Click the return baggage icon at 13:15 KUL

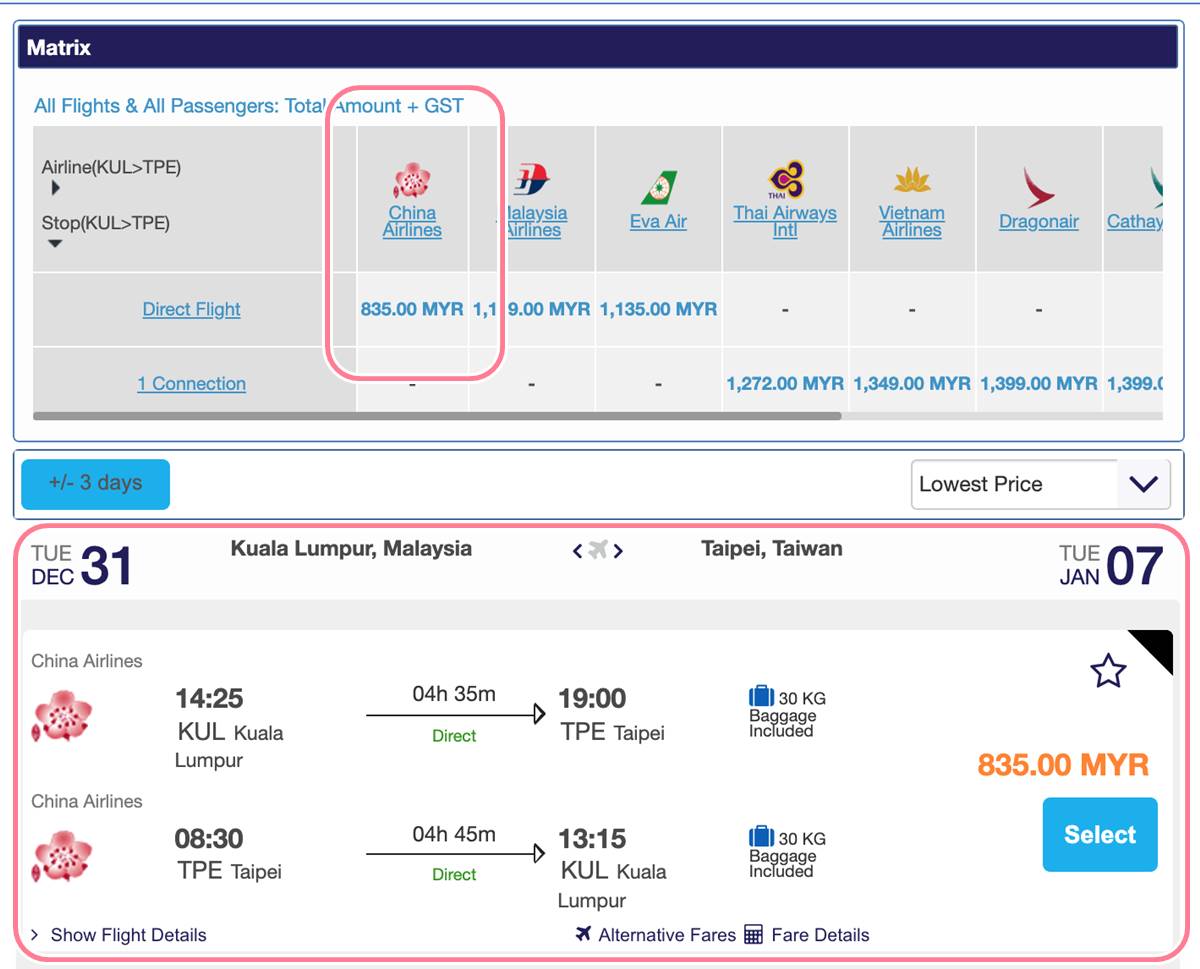pos(761,837)
